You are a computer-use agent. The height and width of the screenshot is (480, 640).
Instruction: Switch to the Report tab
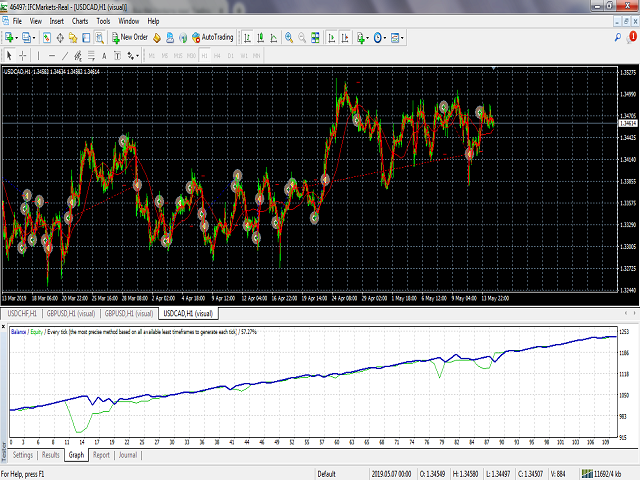(x=101, y=455)
